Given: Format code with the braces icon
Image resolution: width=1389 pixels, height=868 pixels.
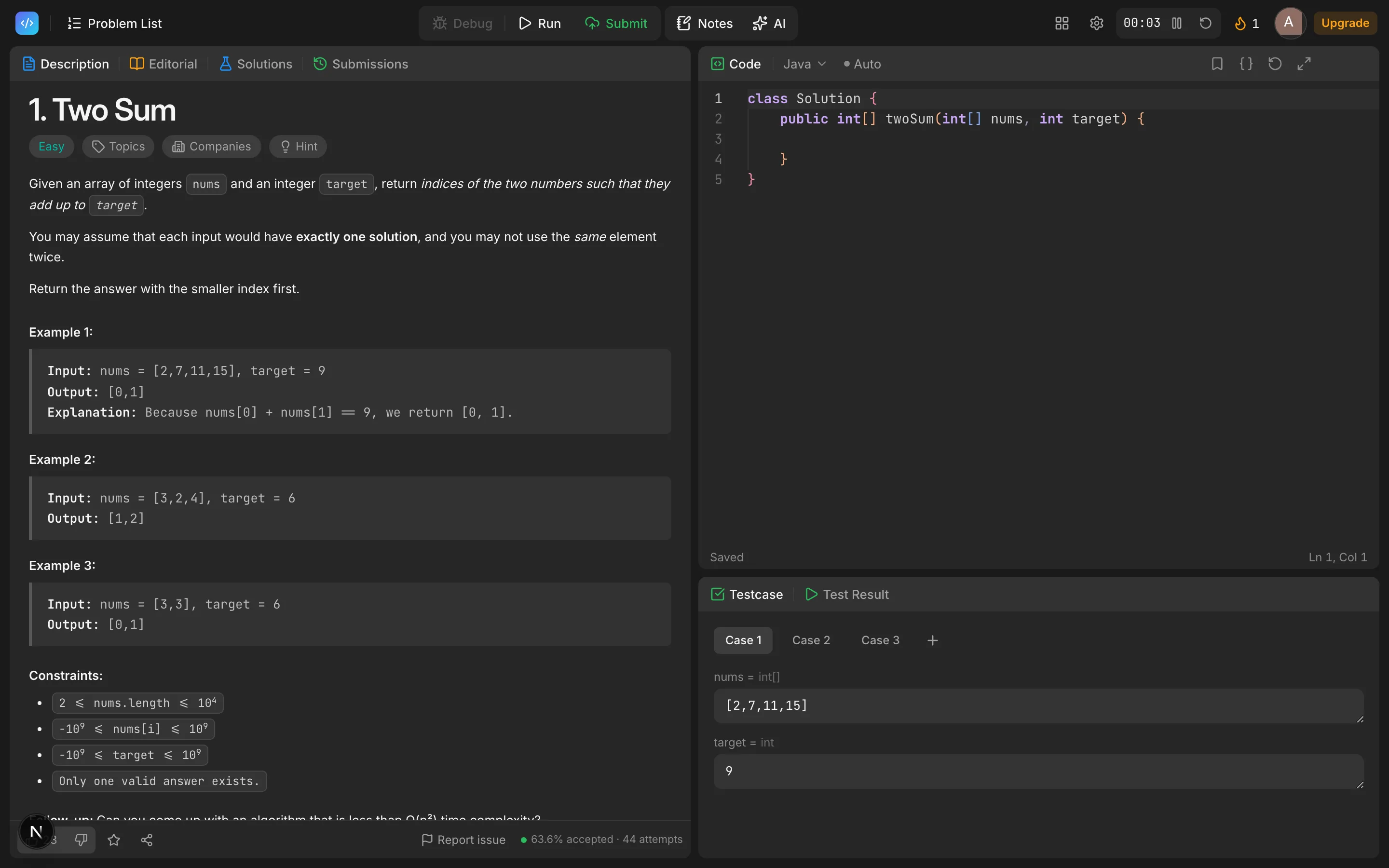Looking at the screenshot, I should [1246, 64].
